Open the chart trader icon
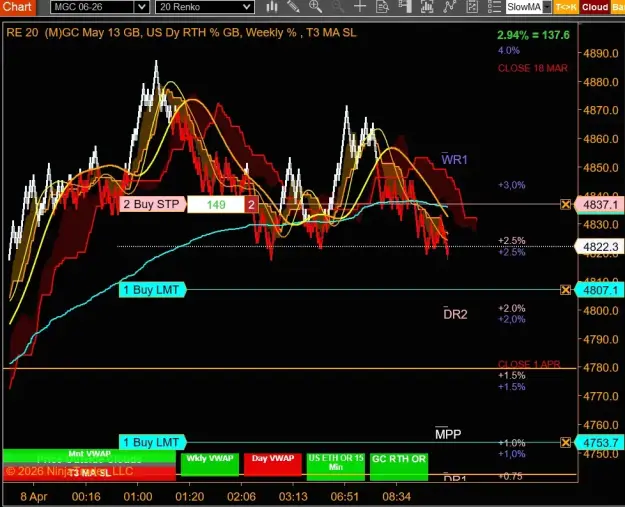This screenshot has width=625, height=507. 405,7
